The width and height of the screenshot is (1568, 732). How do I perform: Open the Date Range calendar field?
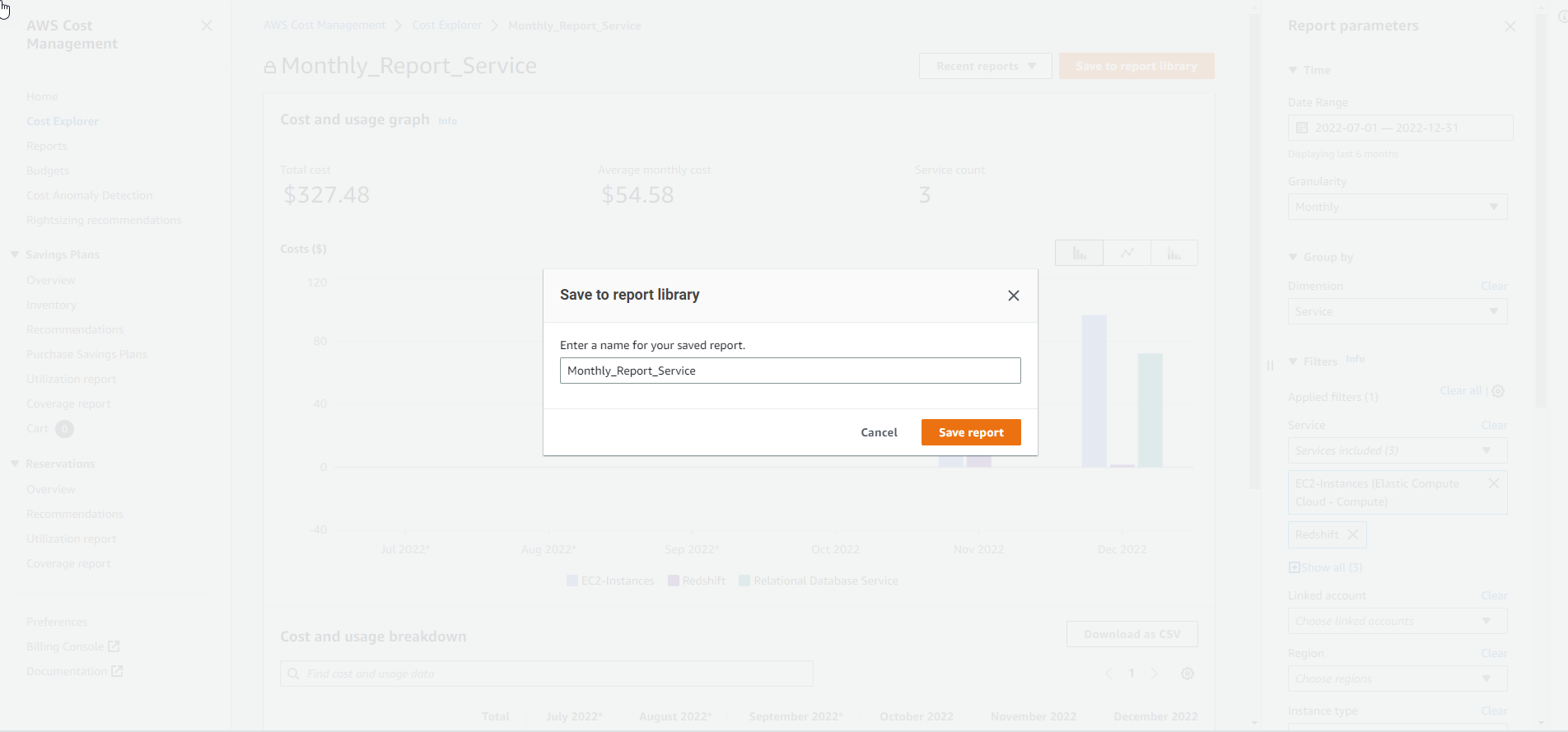(1400, 128)
